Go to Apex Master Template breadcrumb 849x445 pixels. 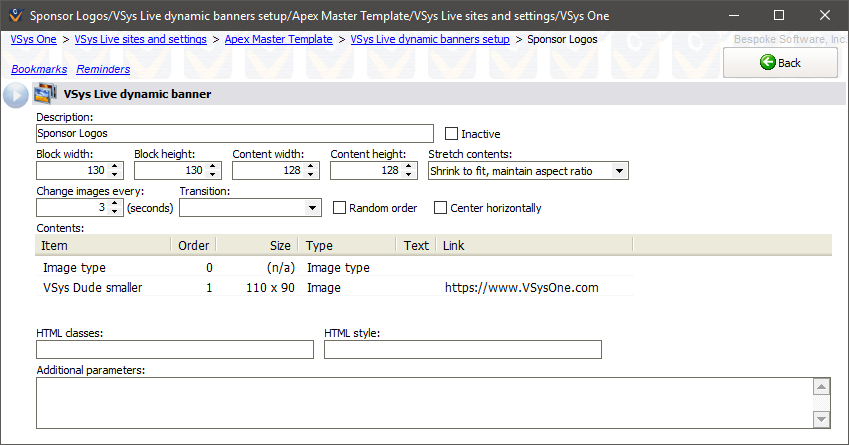(x=278, y=39)
